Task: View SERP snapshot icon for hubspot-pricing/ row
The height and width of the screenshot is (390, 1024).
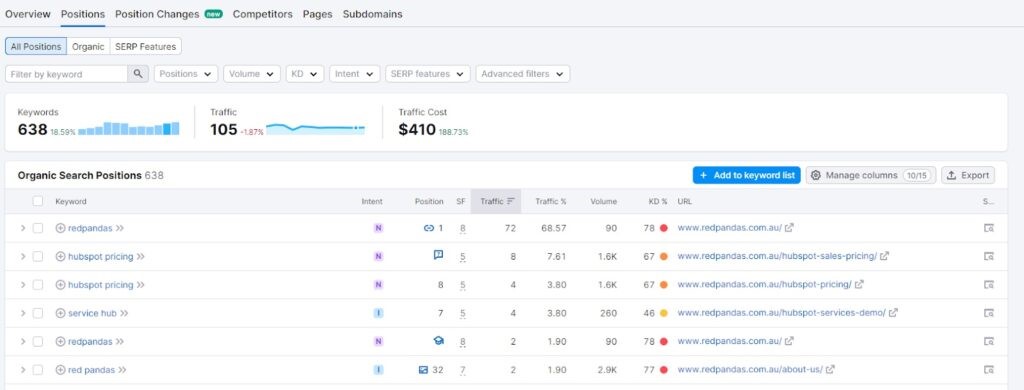Action: pyautogui.click(x=989, y=285)
